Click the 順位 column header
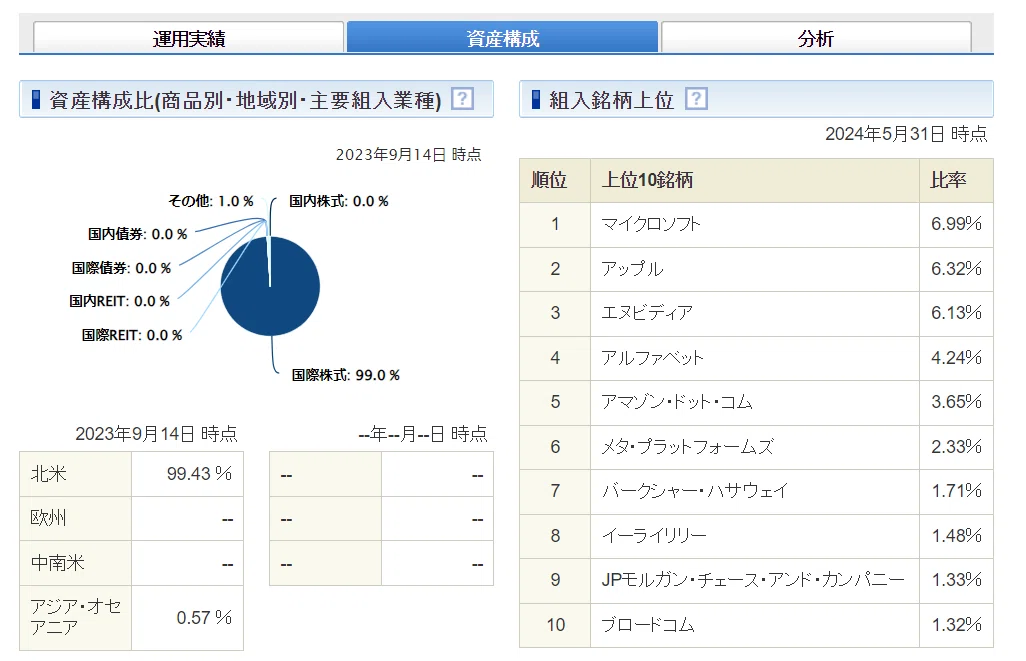Image resolution: width=1026 pixels, height=661 pixels. click(x=555, y=180)
